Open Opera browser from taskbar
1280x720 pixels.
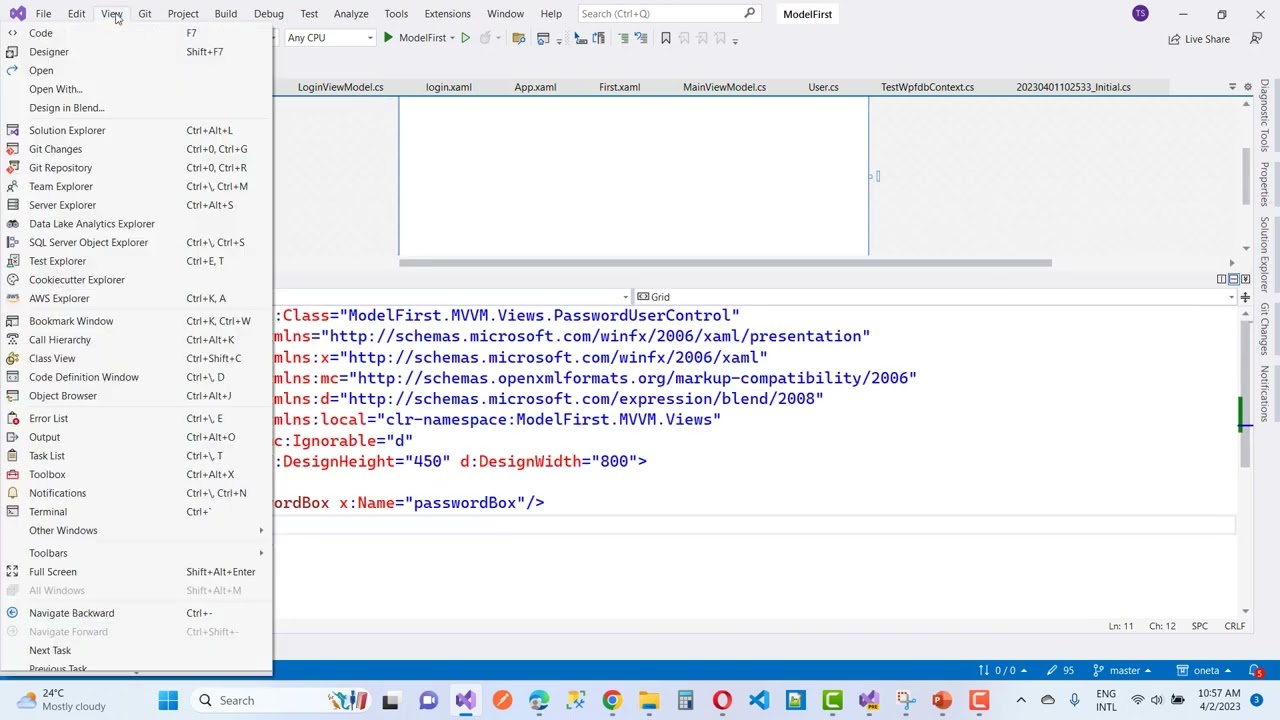(x=722, y=700)
